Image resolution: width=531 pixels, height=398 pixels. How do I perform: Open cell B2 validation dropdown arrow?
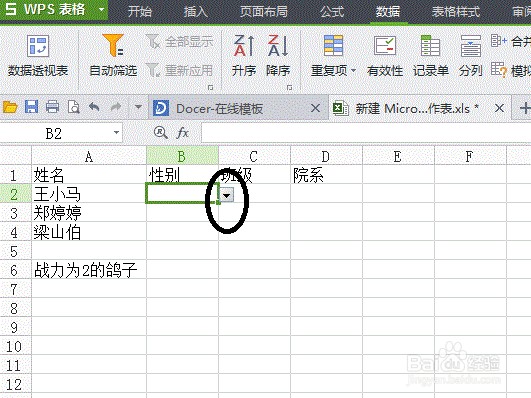pos(227,195)
